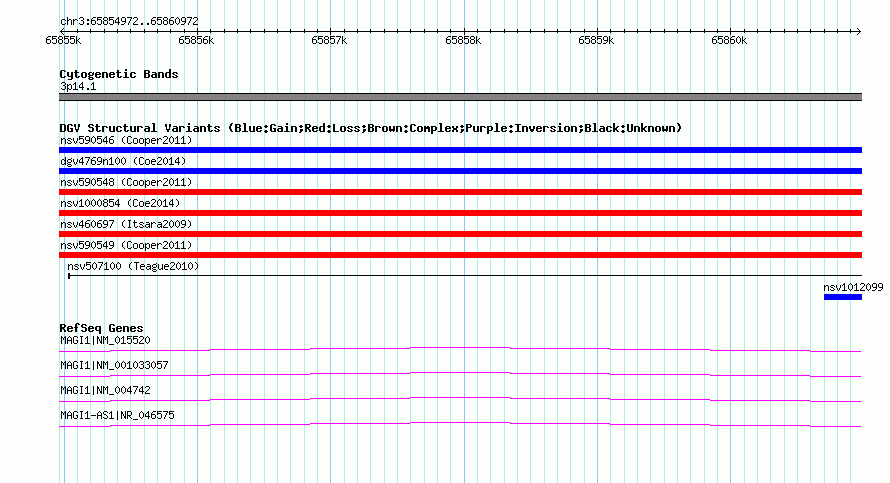Click the nsv1000854 (Coe2014) red bar
Screen dimensions: 890x483
[460, 213]
